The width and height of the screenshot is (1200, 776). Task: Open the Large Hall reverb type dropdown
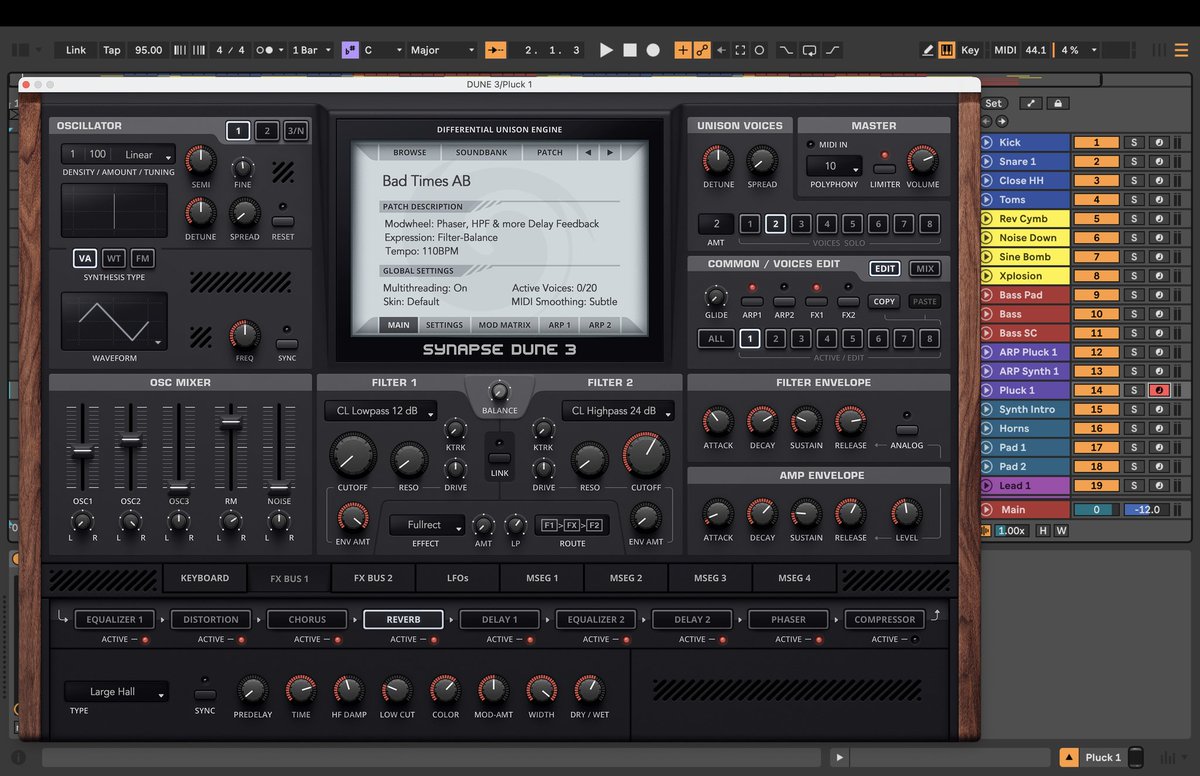pyautogui.click(x=116, y=692)
